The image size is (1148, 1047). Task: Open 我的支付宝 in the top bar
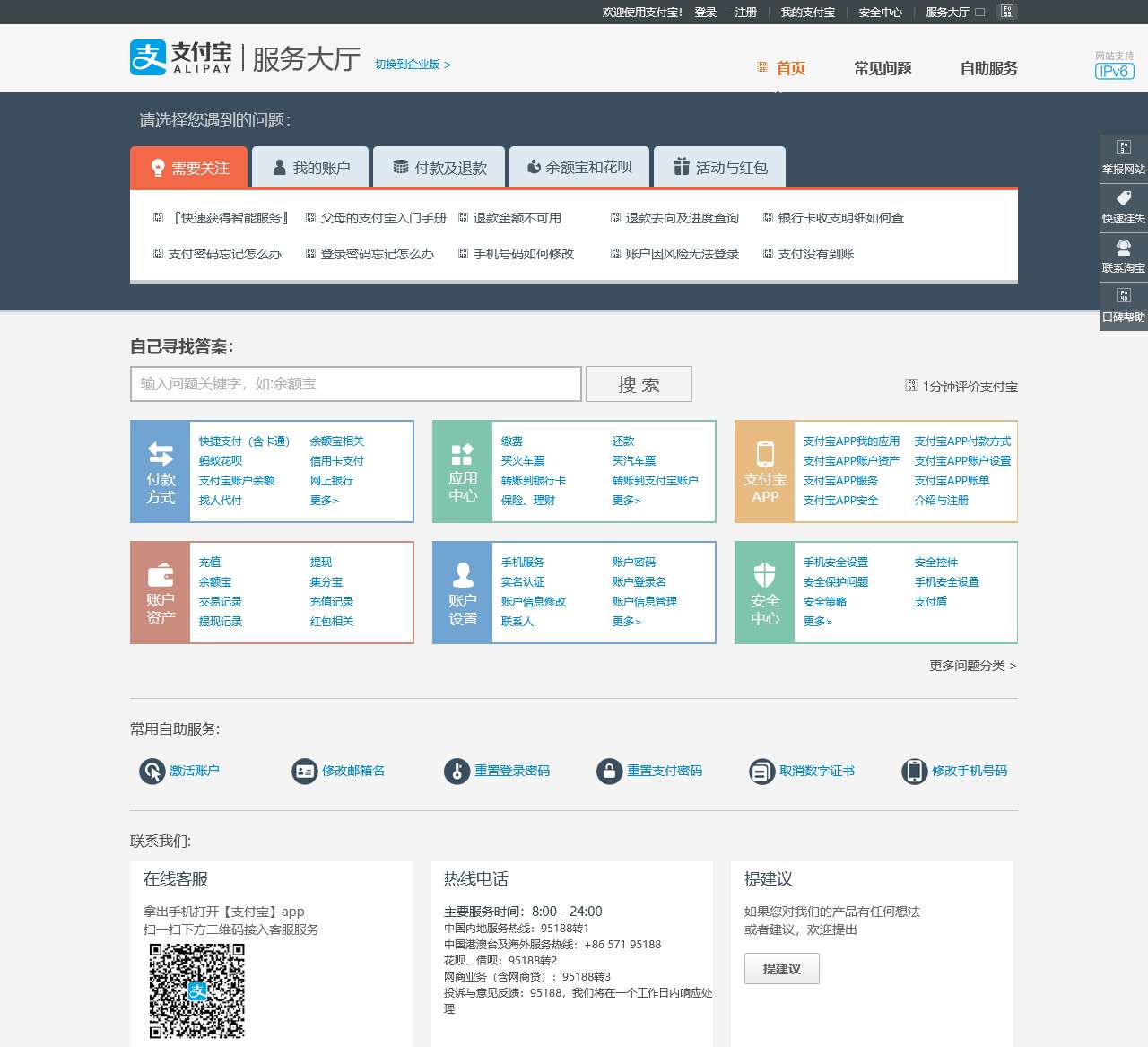click(x=807, y=12)
